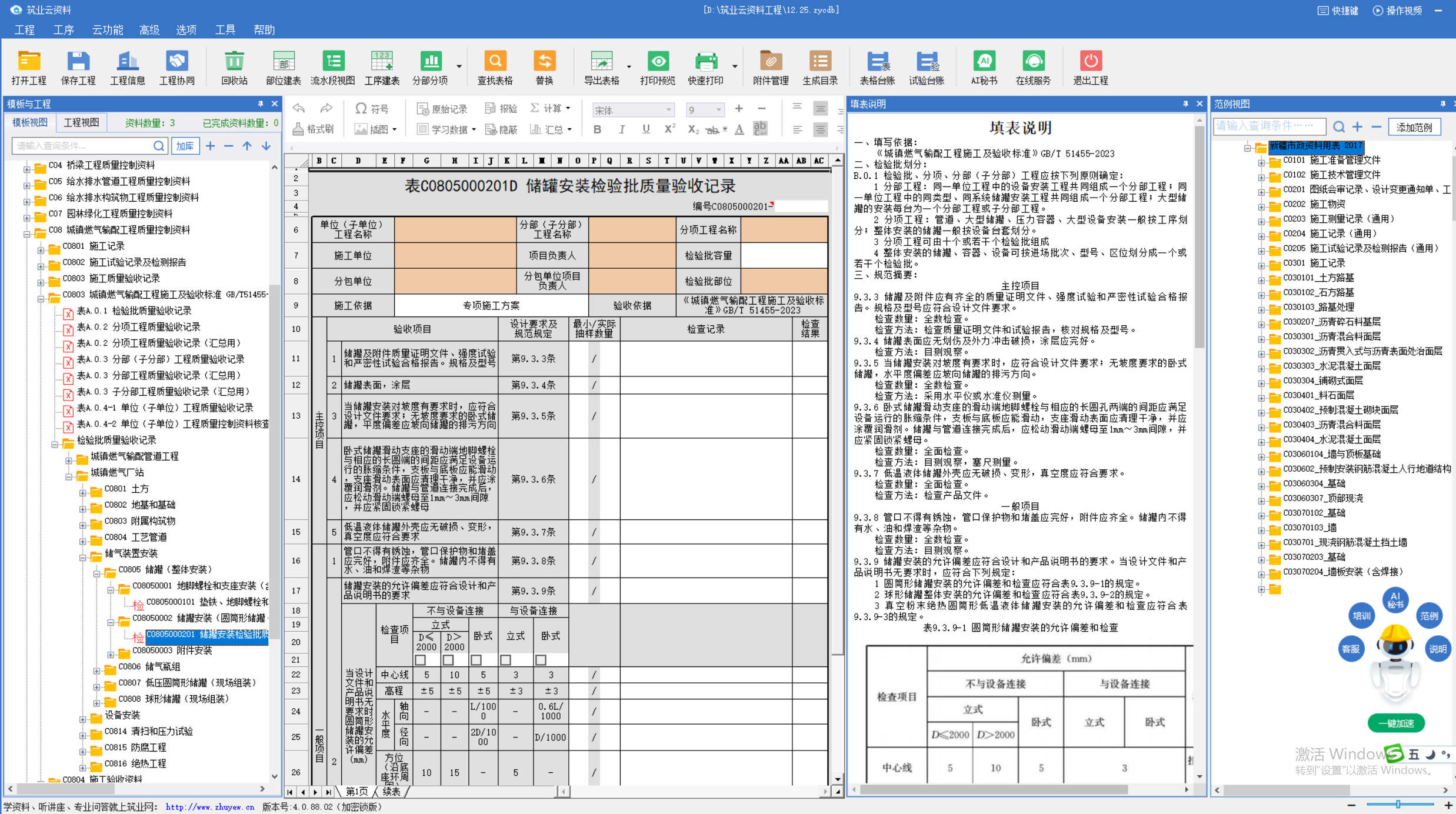Open the 云功能 menu
Viewport: 1456px width, 814px height.
[107, 30]
